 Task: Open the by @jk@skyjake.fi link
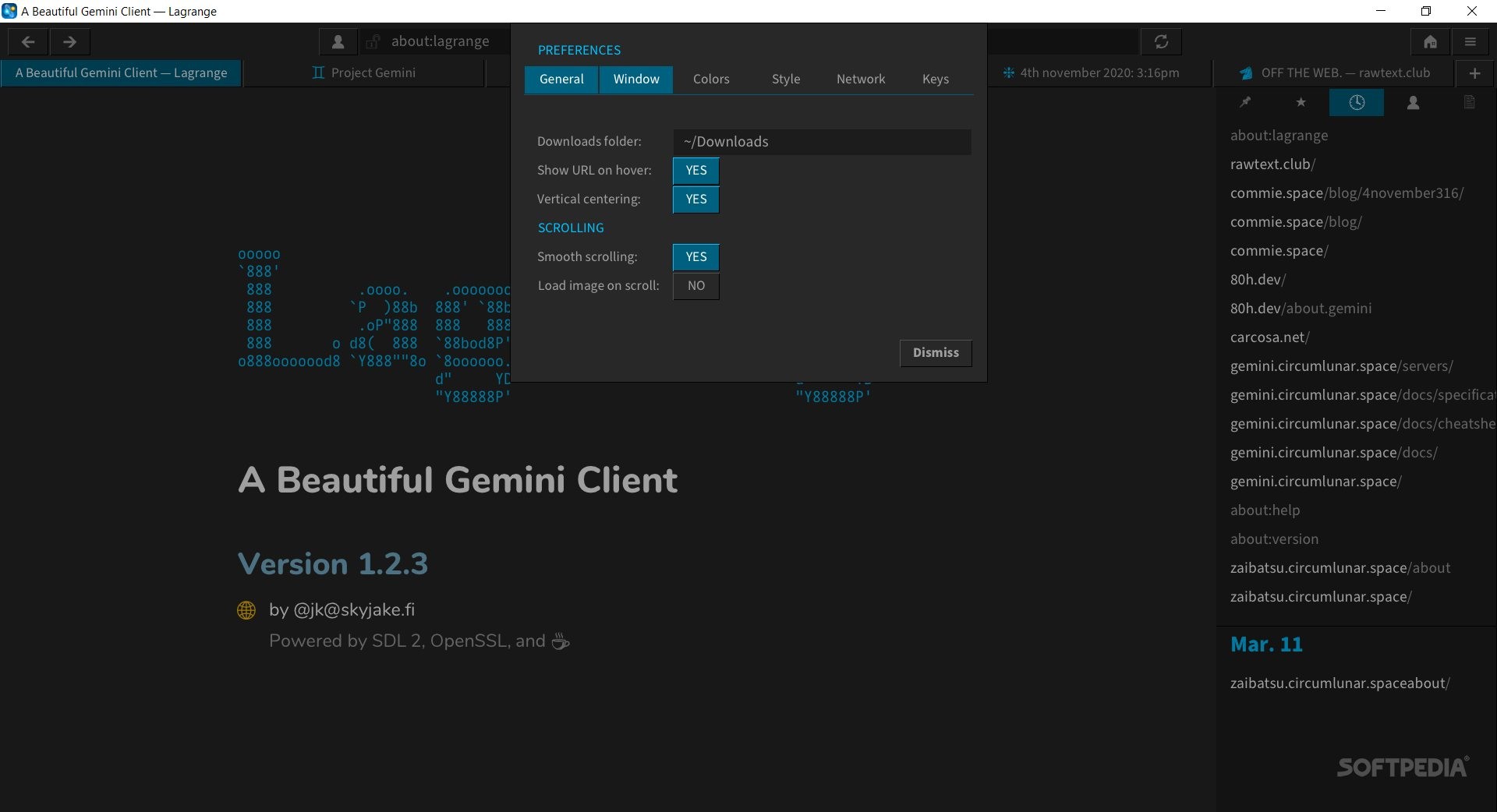coord(342,610)
